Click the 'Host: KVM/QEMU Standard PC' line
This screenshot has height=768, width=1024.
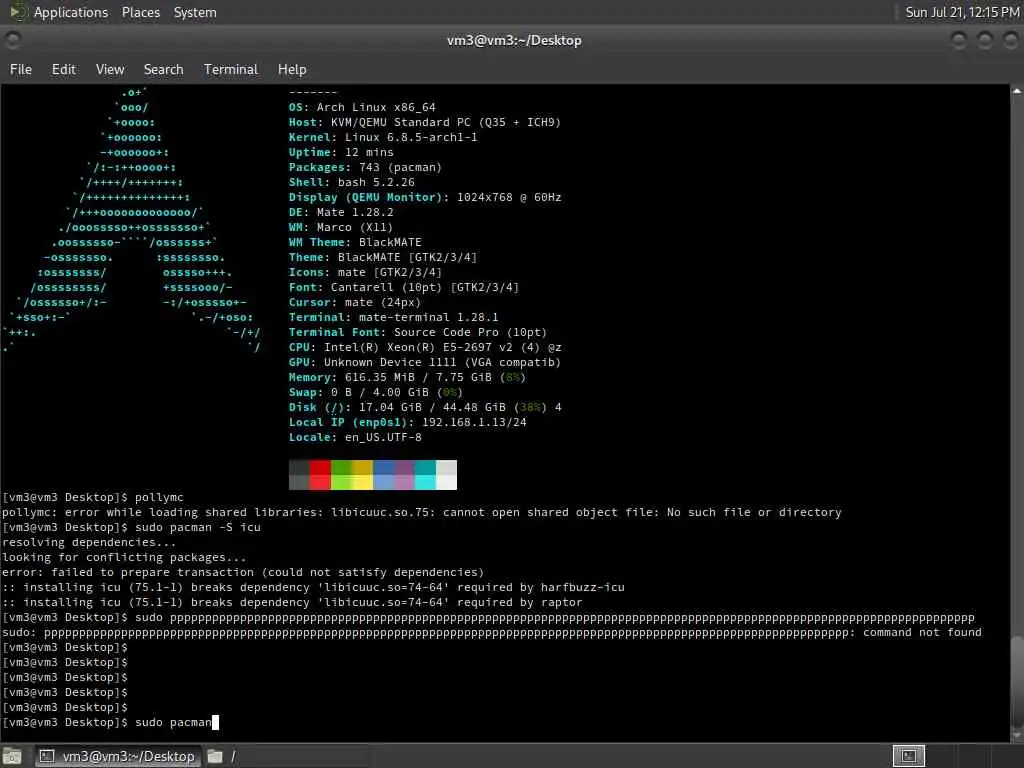[424, 122]
